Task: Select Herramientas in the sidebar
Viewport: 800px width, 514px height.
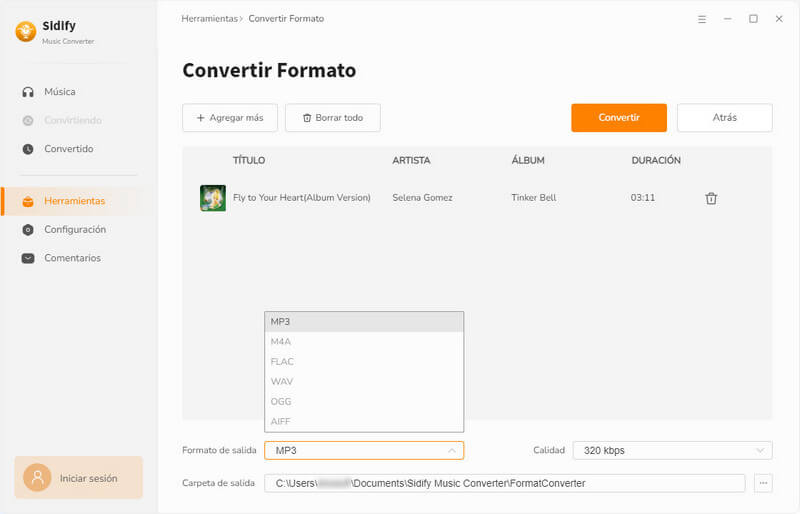Action: [x=74, y=201]
